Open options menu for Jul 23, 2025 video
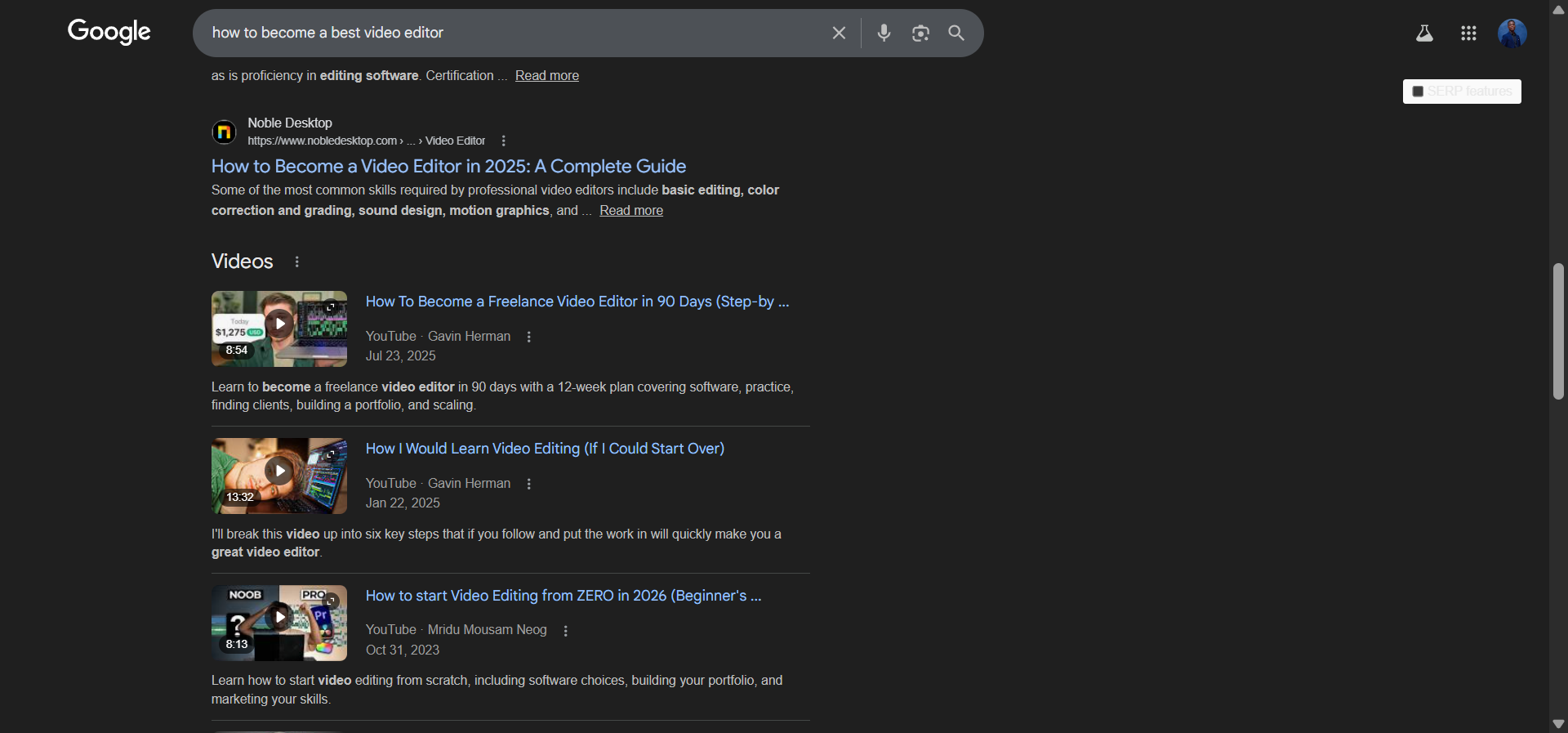The image size is (1568, 733). (529, 337)
